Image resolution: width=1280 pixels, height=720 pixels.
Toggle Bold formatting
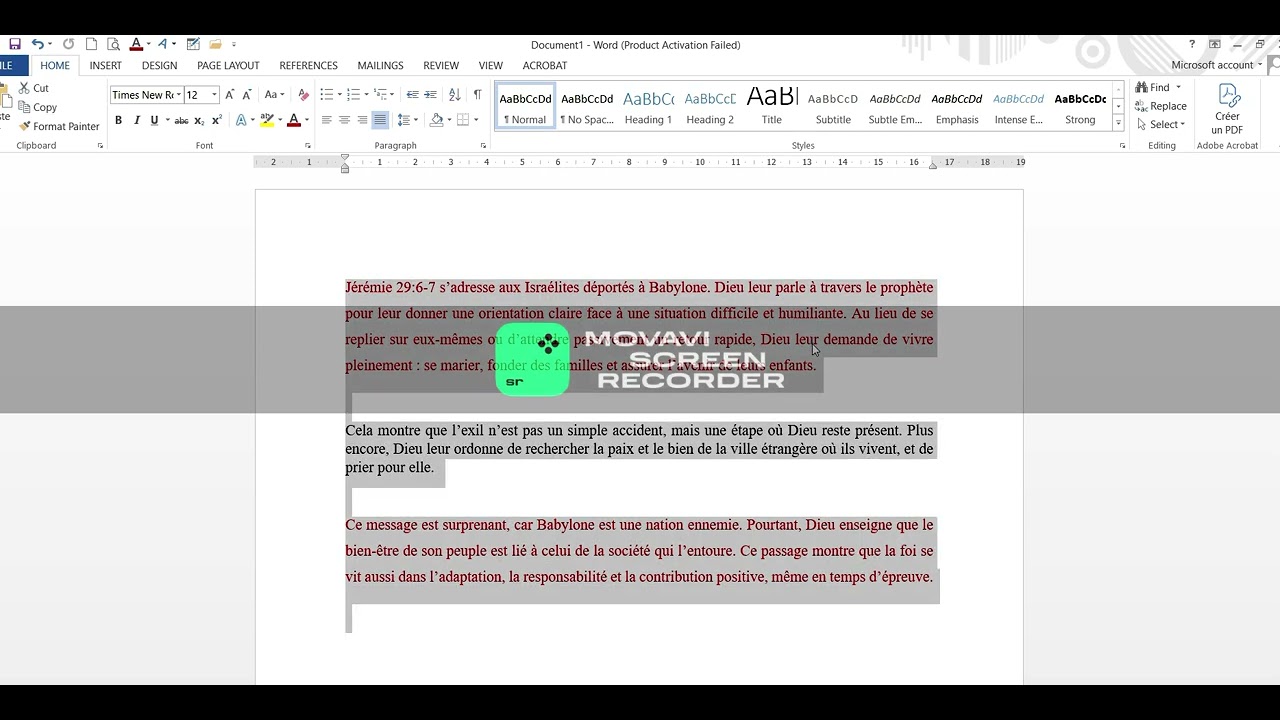118,120
